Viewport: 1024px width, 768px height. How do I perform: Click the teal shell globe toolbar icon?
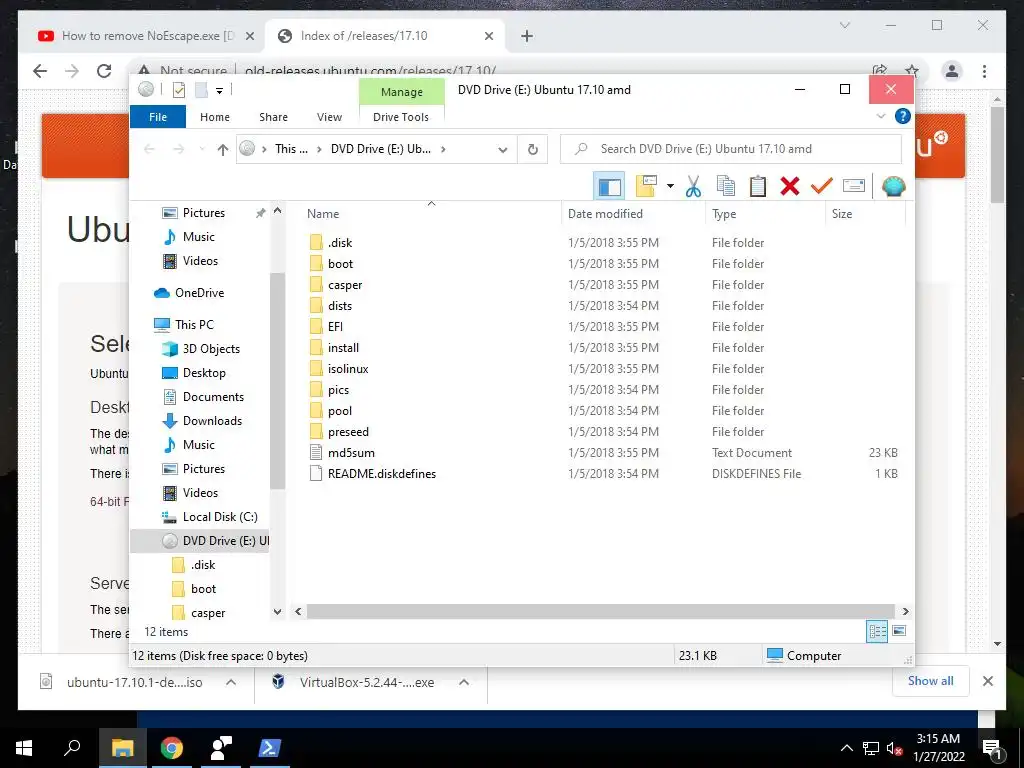(893, 187)
